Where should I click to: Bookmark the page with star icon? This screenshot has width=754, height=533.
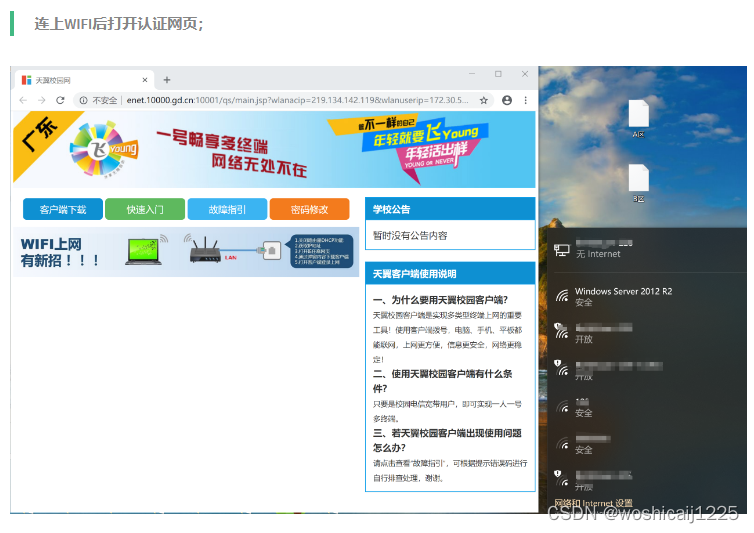pos(484,100)
